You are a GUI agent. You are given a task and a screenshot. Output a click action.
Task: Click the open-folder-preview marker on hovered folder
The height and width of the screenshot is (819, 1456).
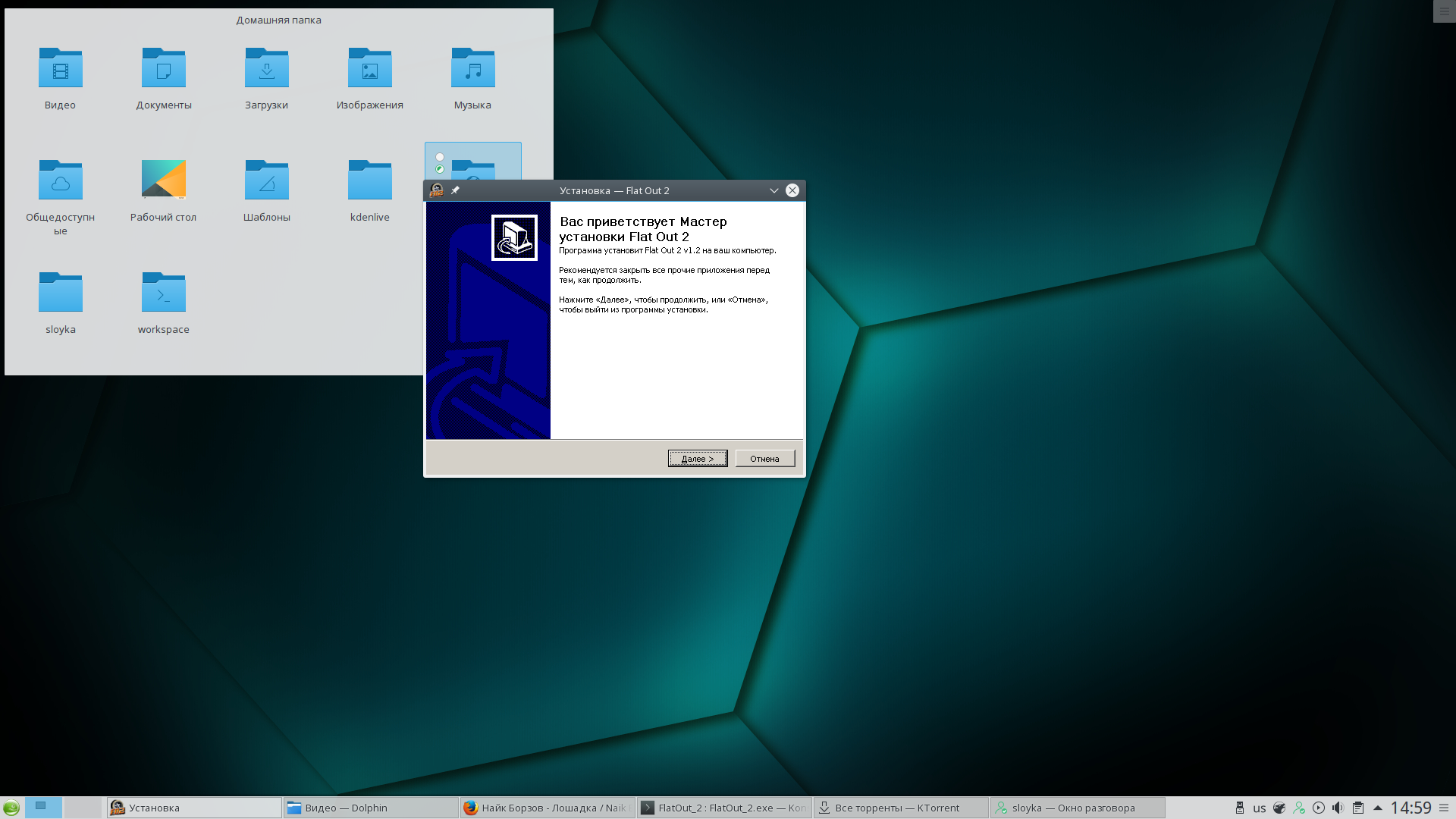[x=440, y=169]
